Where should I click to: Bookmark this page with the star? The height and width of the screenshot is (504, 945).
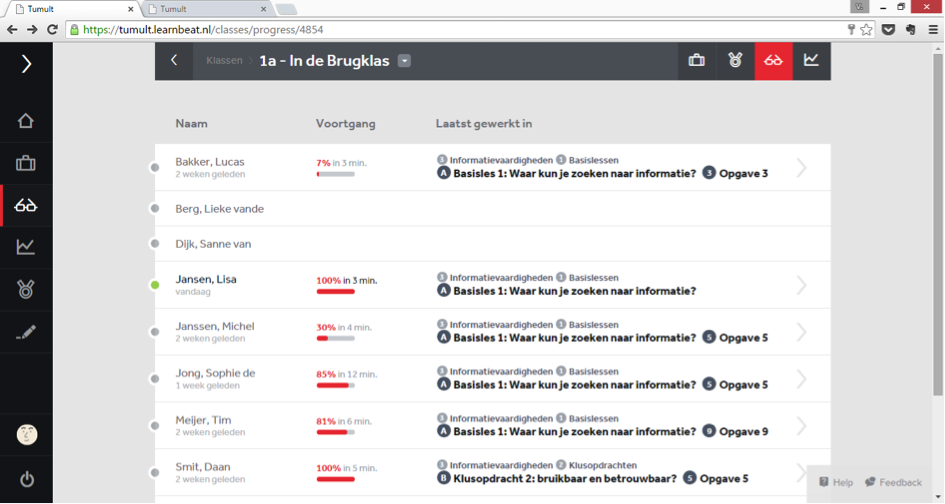866,30
